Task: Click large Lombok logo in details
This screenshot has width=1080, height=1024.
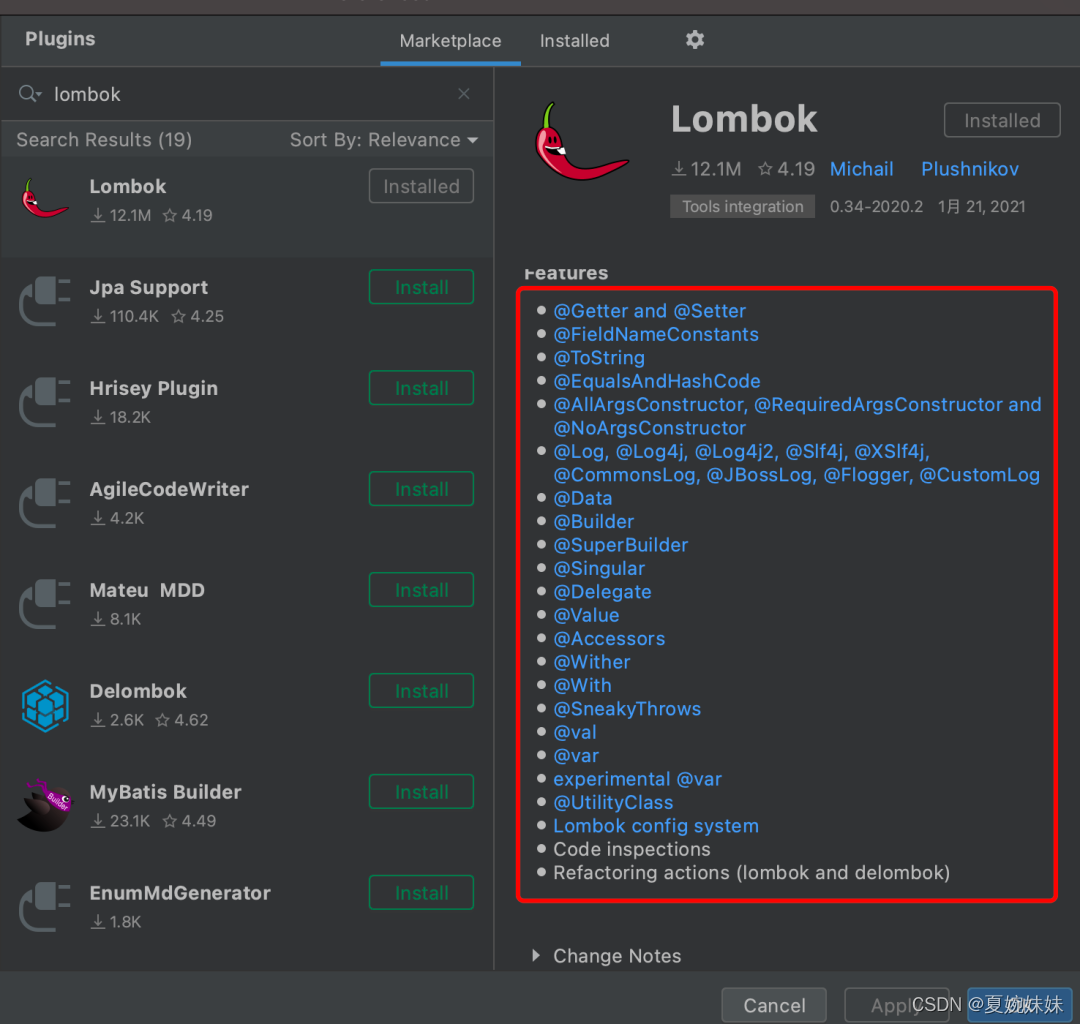Action: point(581,142)
